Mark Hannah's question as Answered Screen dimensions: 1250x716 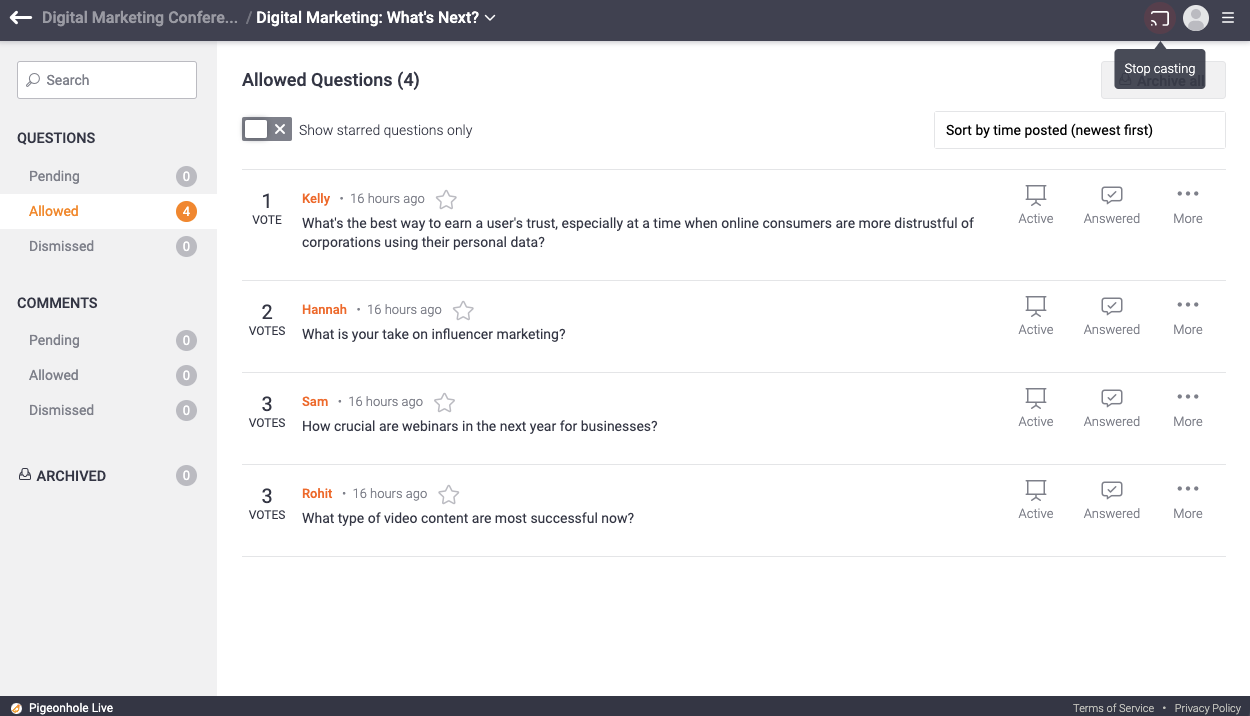pos(1111,315)
